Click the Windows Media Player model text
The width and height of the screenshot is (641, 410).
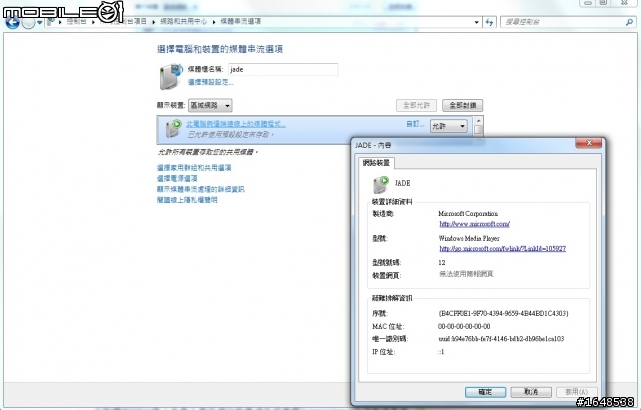click(469, 238)
